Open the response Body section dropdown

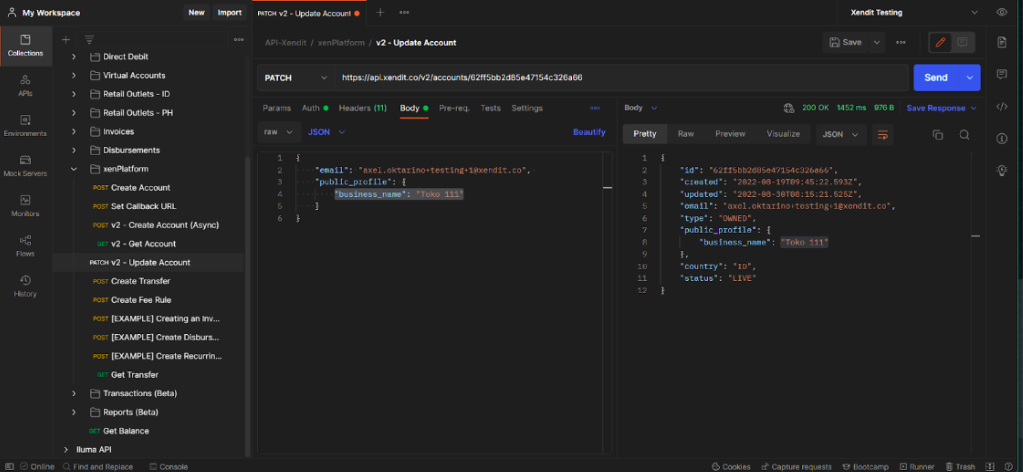[641, 108]
